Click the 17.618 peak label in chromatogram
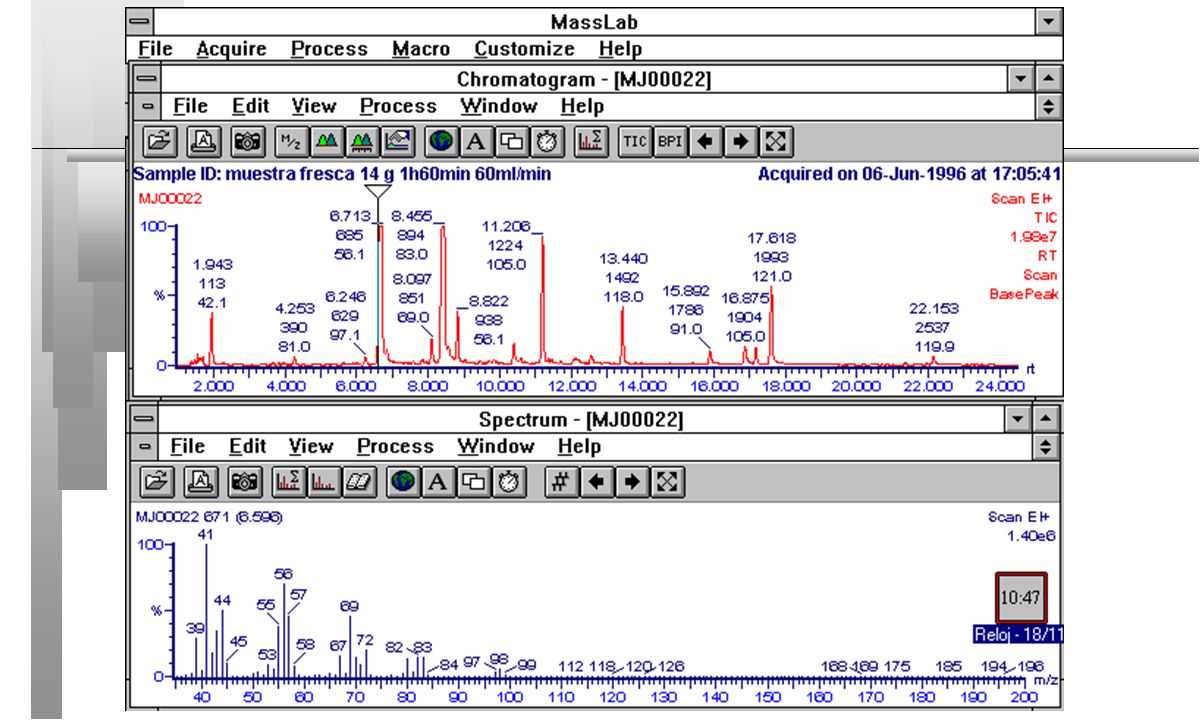This screenshot has height=720, width=1200. tap(771, 239)
